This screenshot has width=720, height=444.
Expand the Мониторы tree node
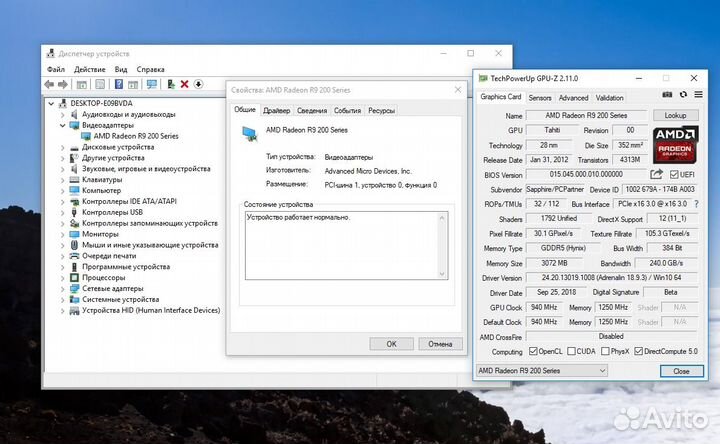pos(62,234)
